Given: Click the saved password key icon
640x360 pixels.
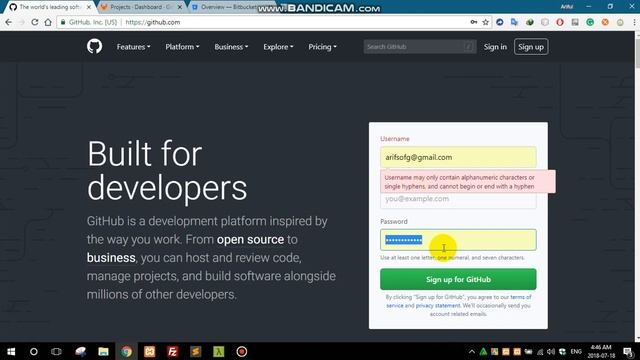Looking at the screenshot, I should click(x=473, y=22).
